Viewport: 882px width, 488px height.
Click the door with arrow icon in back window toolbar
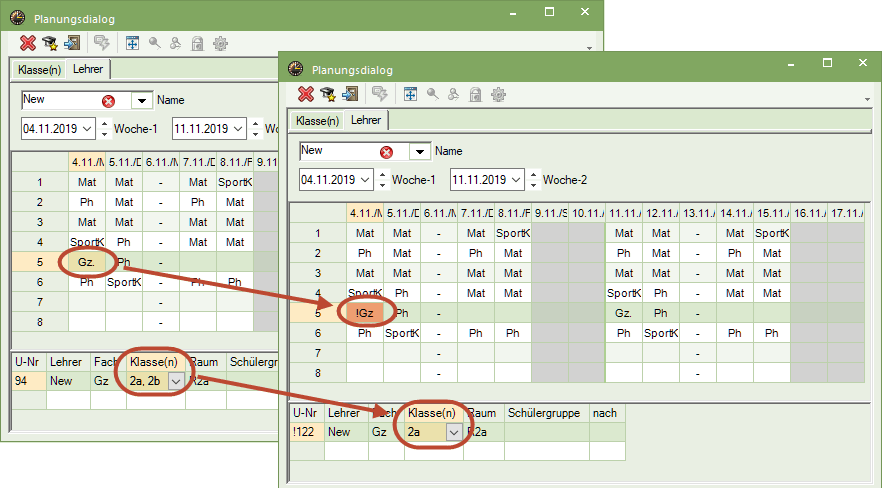(x=72, y=43)
